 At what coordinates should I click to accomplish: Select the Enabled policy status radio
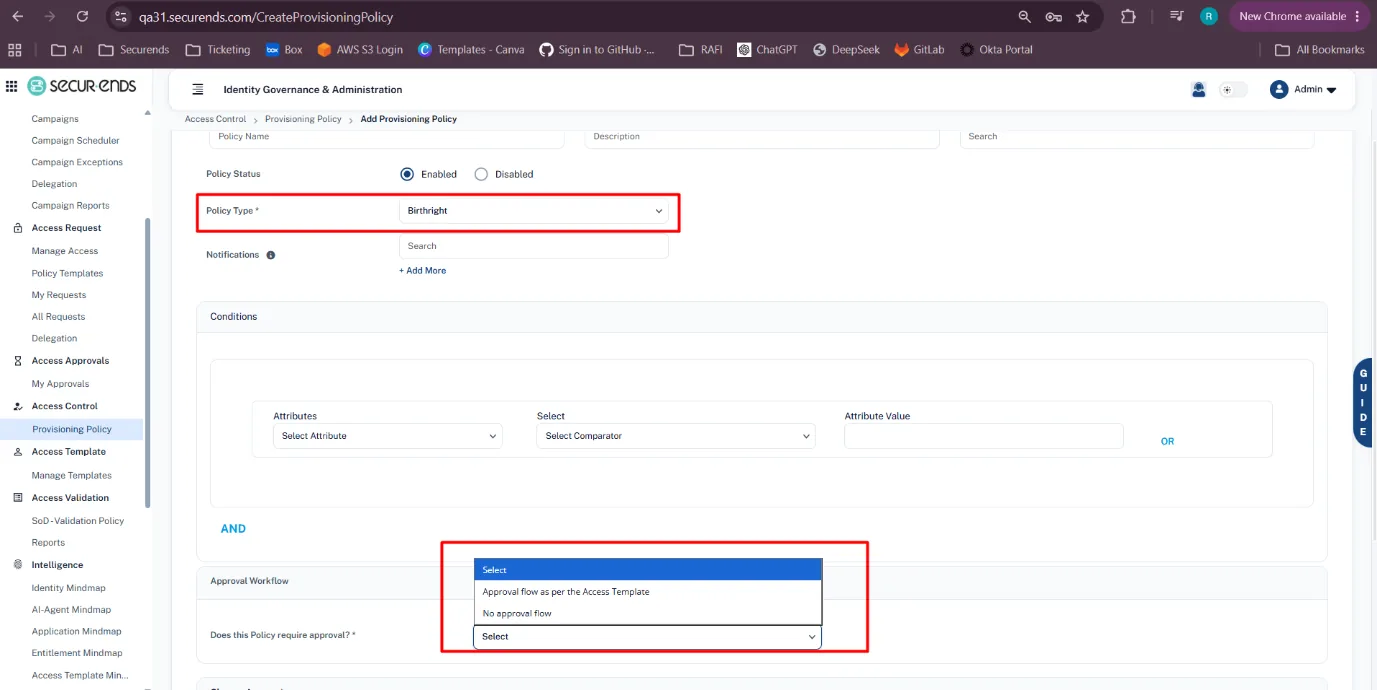[407, 174]
